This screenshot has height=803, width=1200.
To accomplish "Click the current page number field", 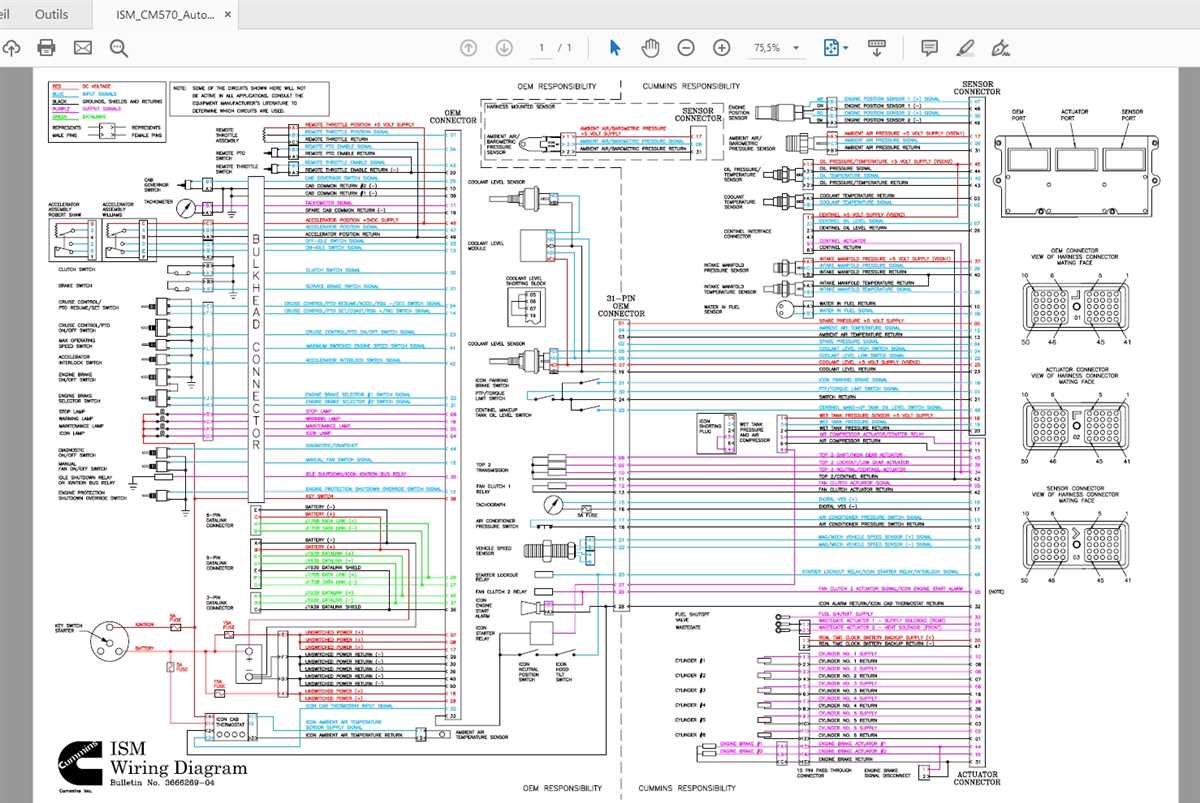I will point(543,47).
